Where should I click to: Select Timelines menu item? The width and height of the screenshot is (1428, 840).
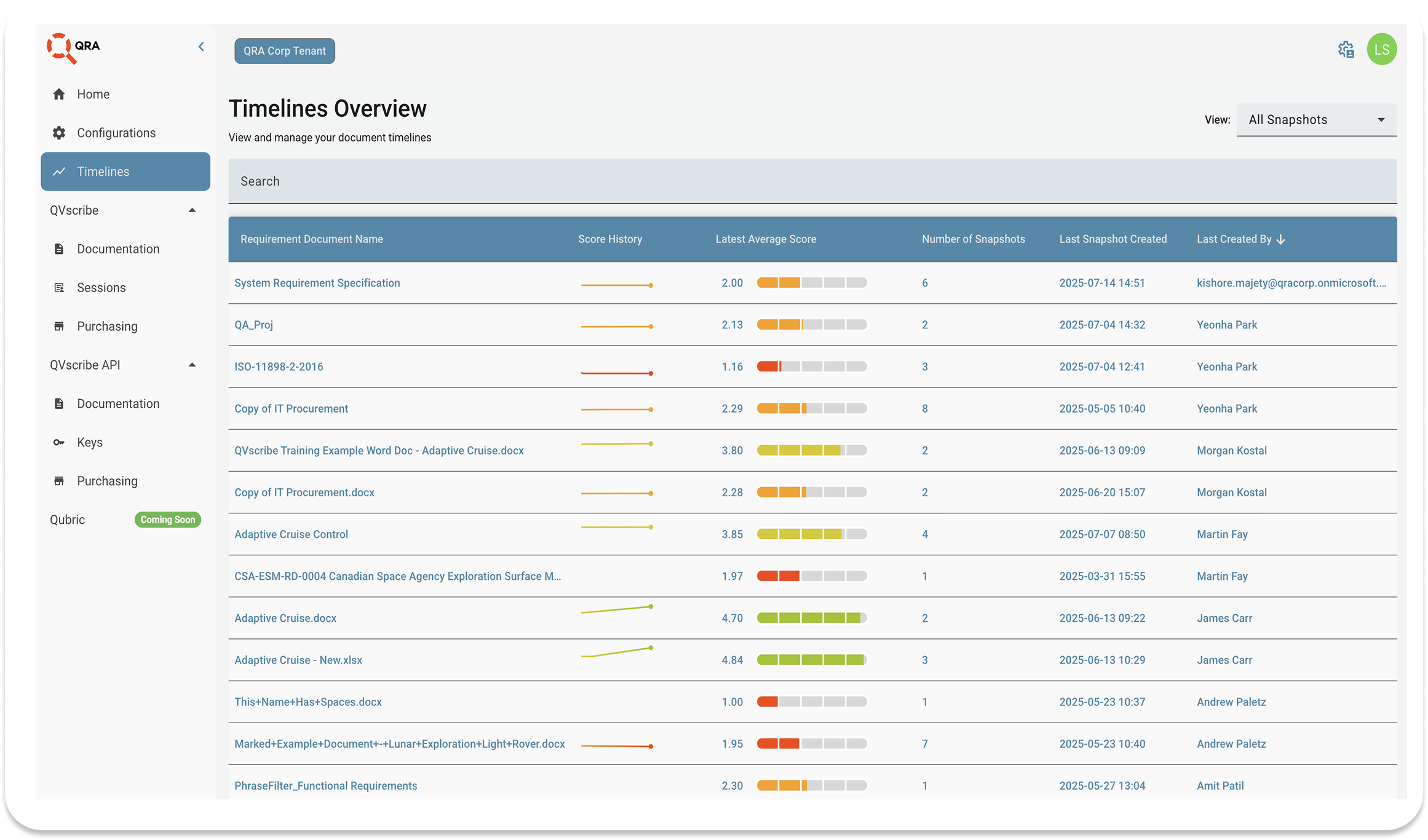click(125, 172)
